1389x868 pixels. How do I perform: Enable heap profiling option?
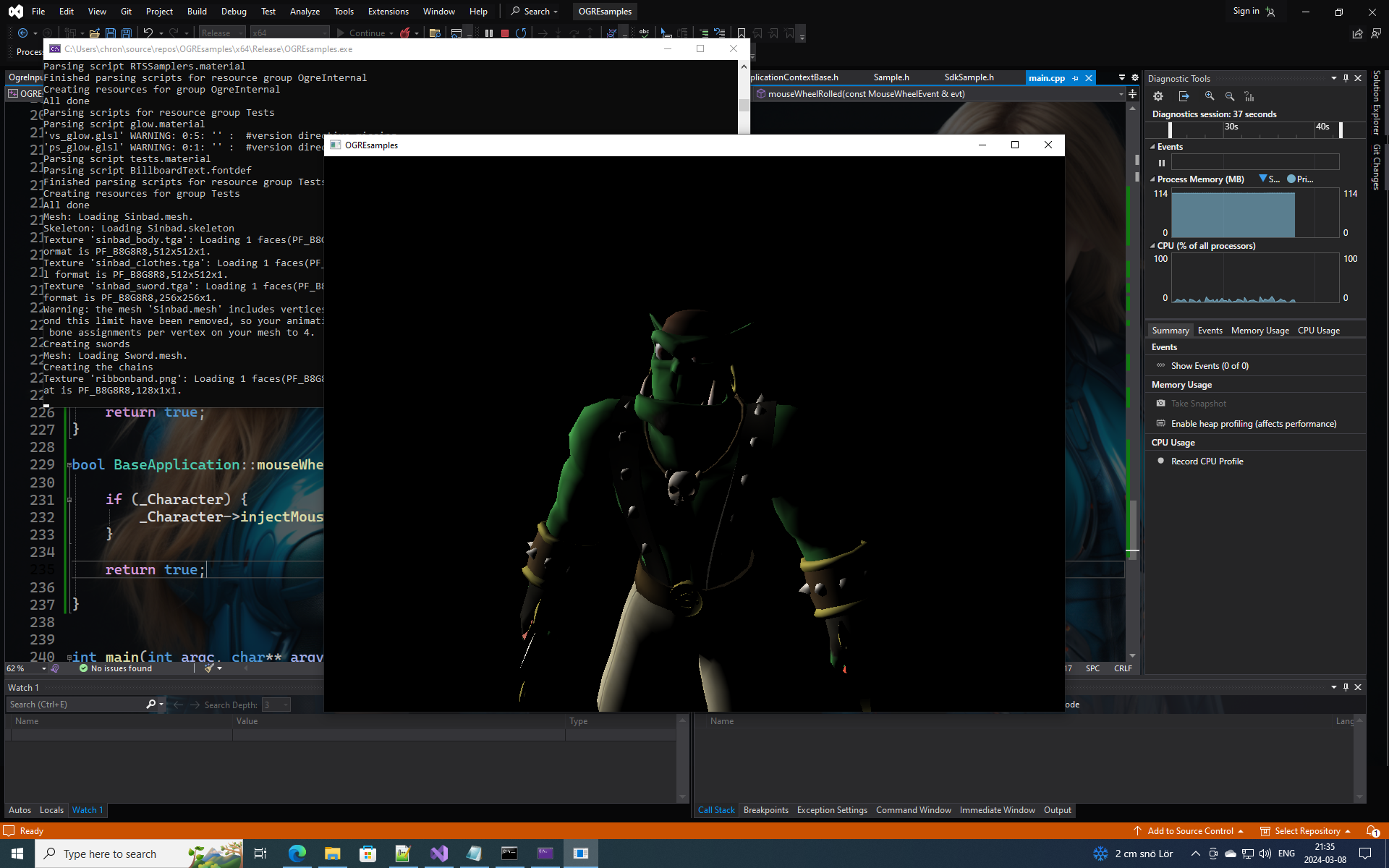point(1253,424)
